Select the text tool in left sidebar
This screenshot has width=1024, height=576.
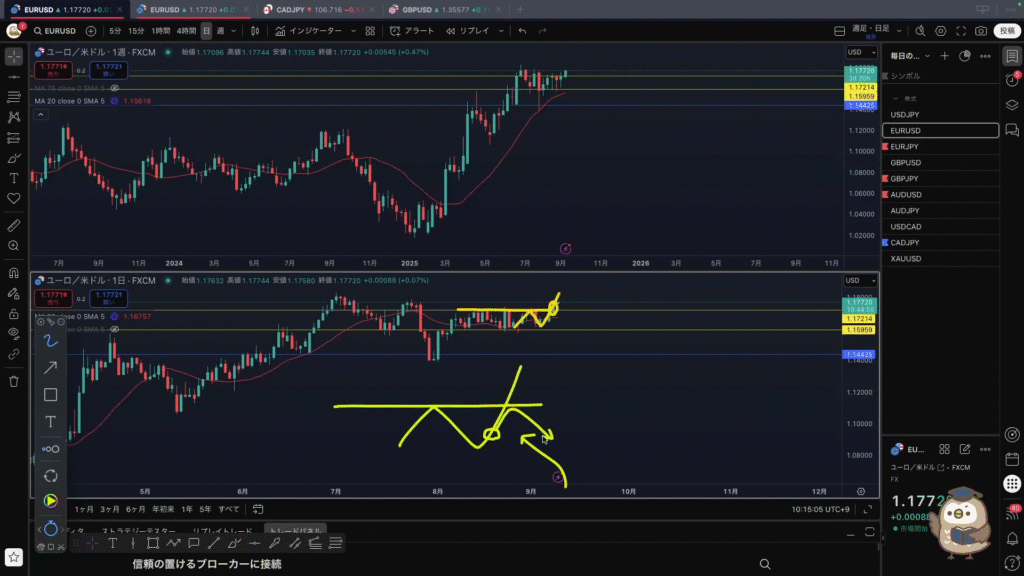point(14,178)
